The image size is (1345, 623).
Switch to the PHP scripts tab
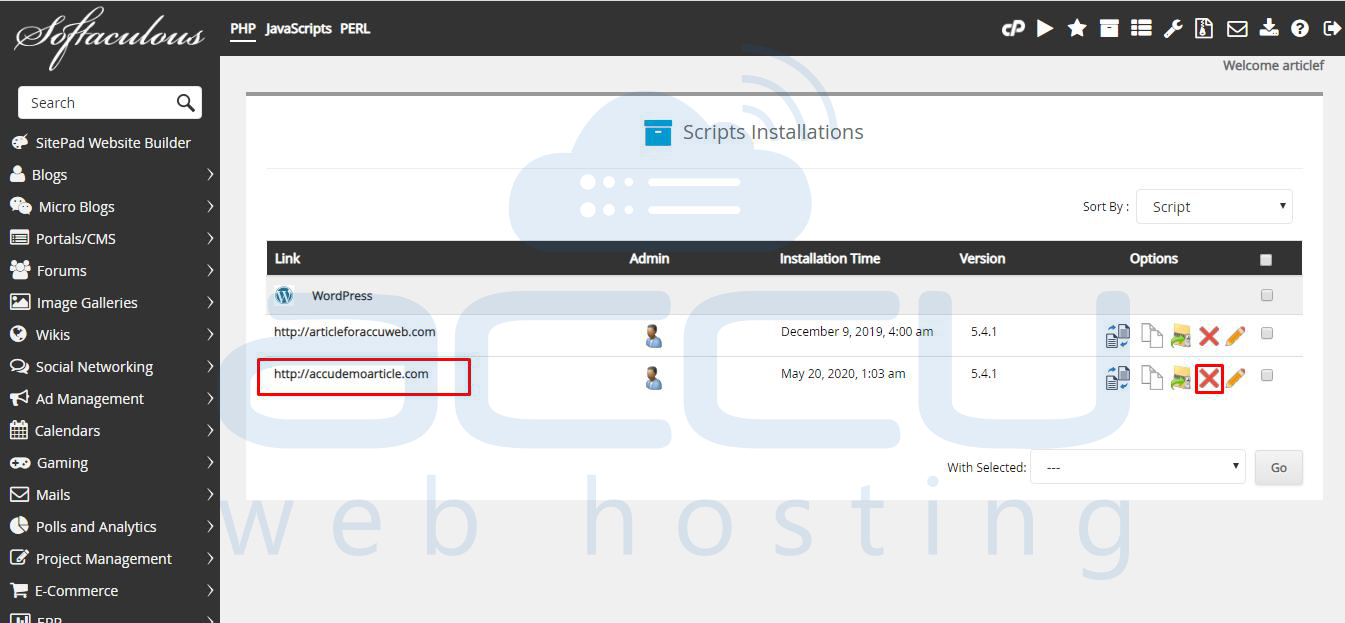point(243,28)
